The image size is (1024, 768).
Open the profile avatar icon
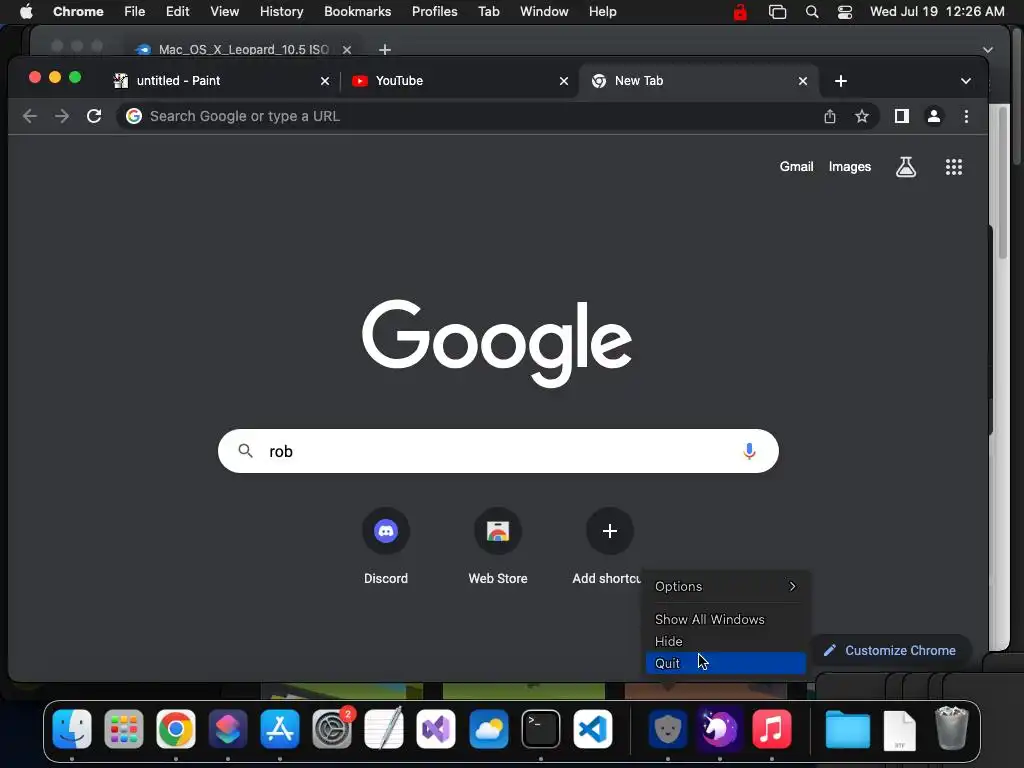[934, 116]
